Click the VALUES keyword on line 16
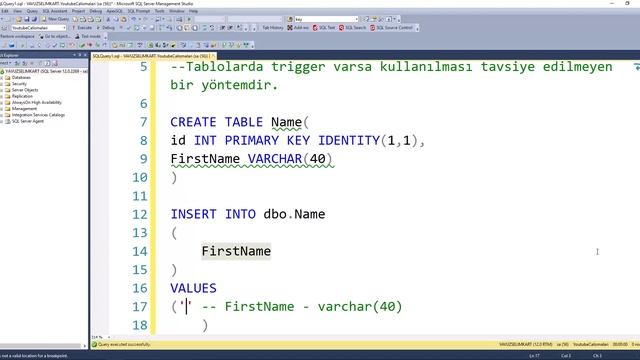640x360 pixels. click(193, 288)
